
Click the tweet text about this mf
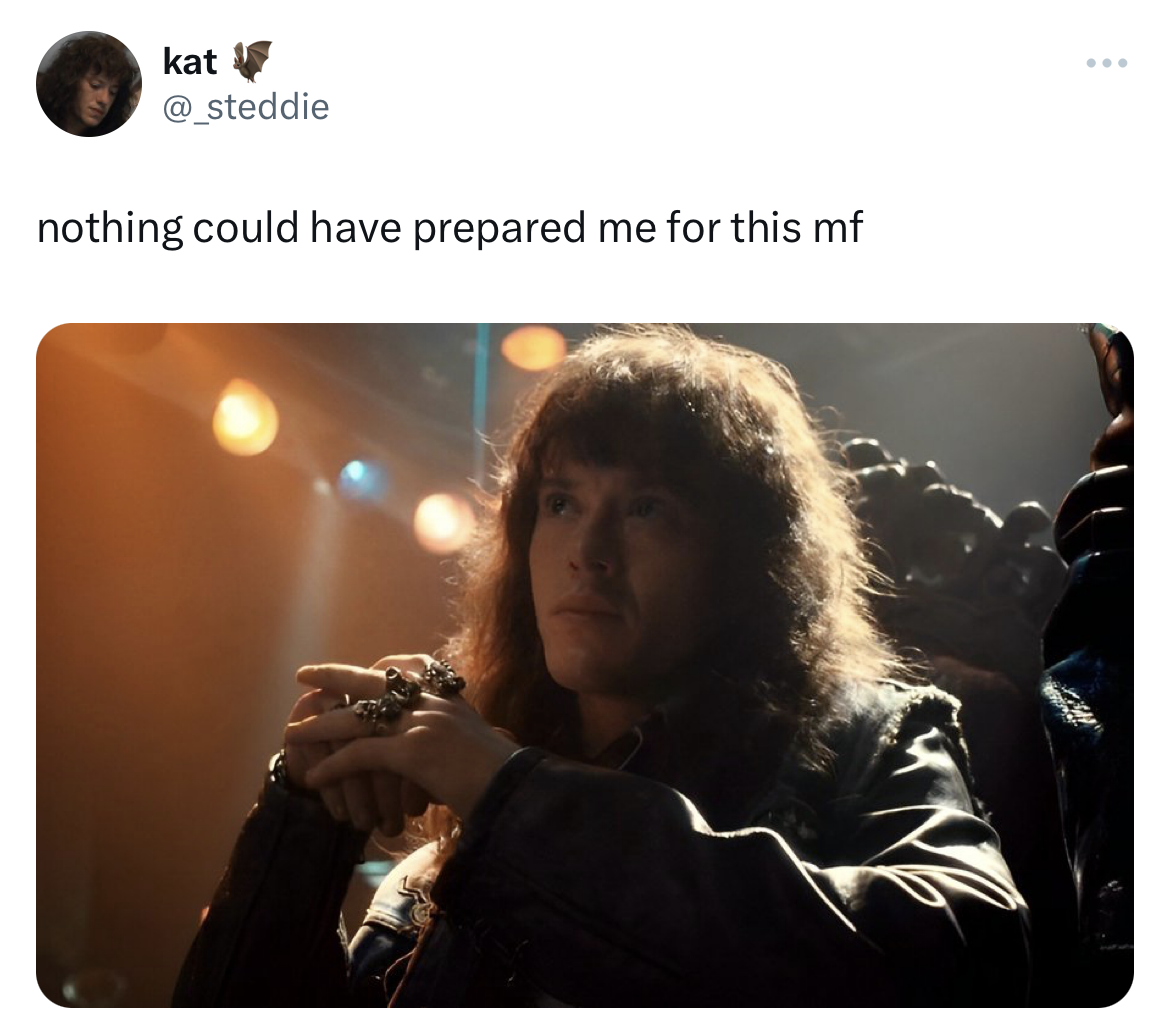(449, 228)
